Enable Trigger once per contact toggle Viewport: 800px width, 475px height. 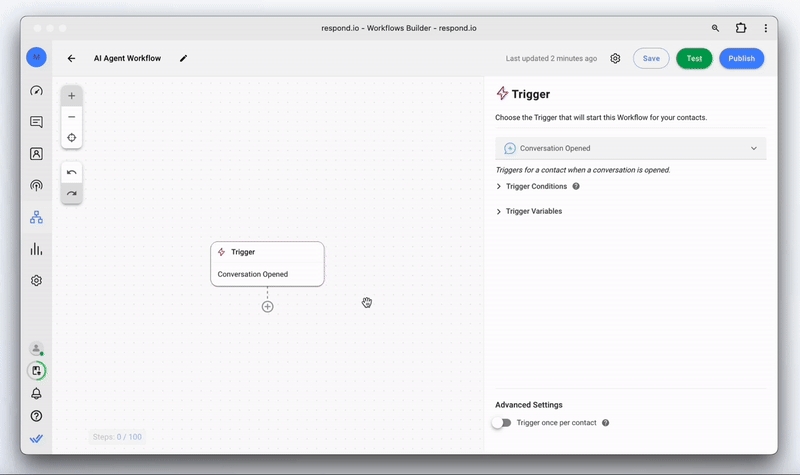(x=501, y=423)
